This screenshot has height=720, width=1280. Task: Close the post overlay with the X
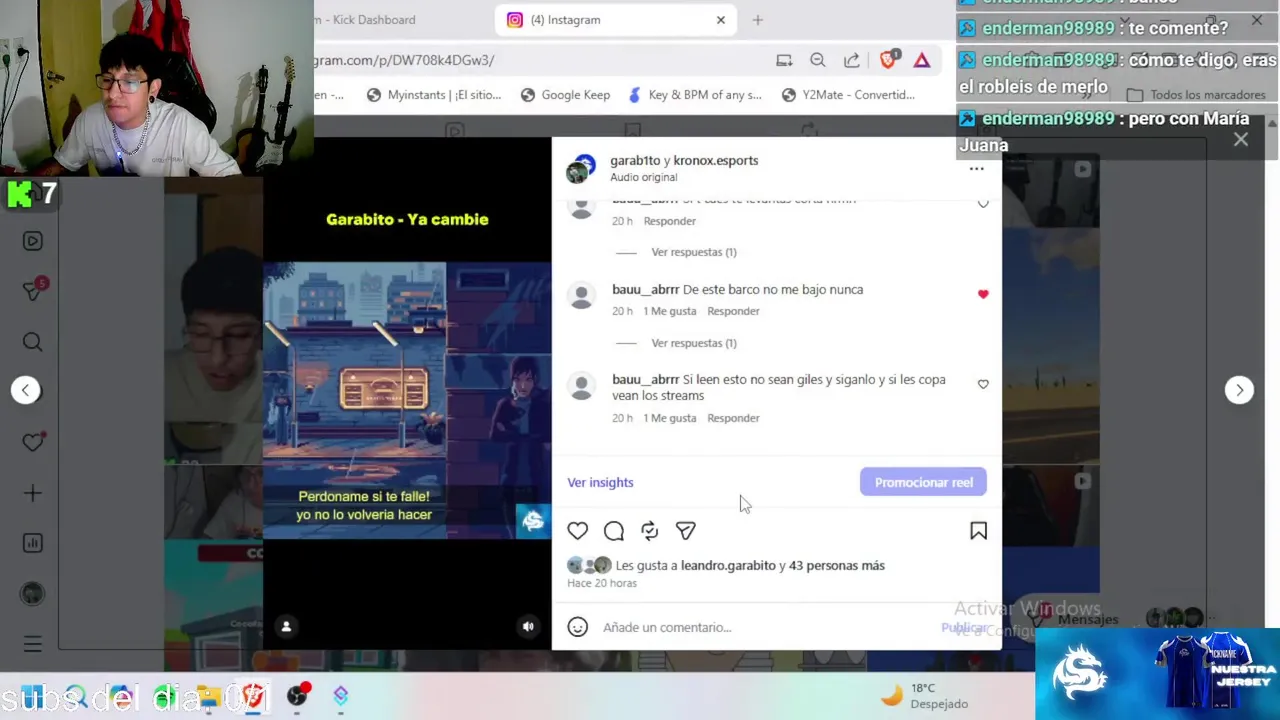coord(1241,140)
